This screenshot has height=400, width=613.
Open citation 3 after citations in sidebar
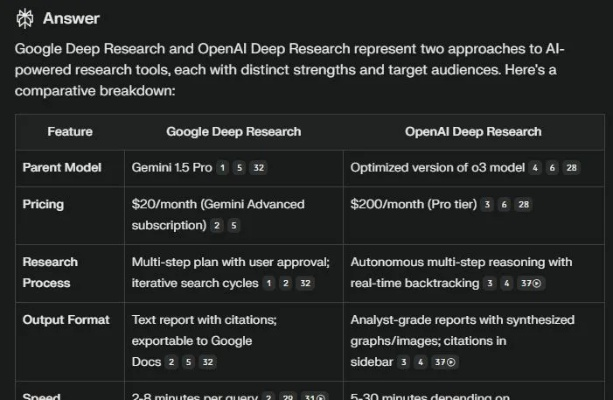coord(404,362)
